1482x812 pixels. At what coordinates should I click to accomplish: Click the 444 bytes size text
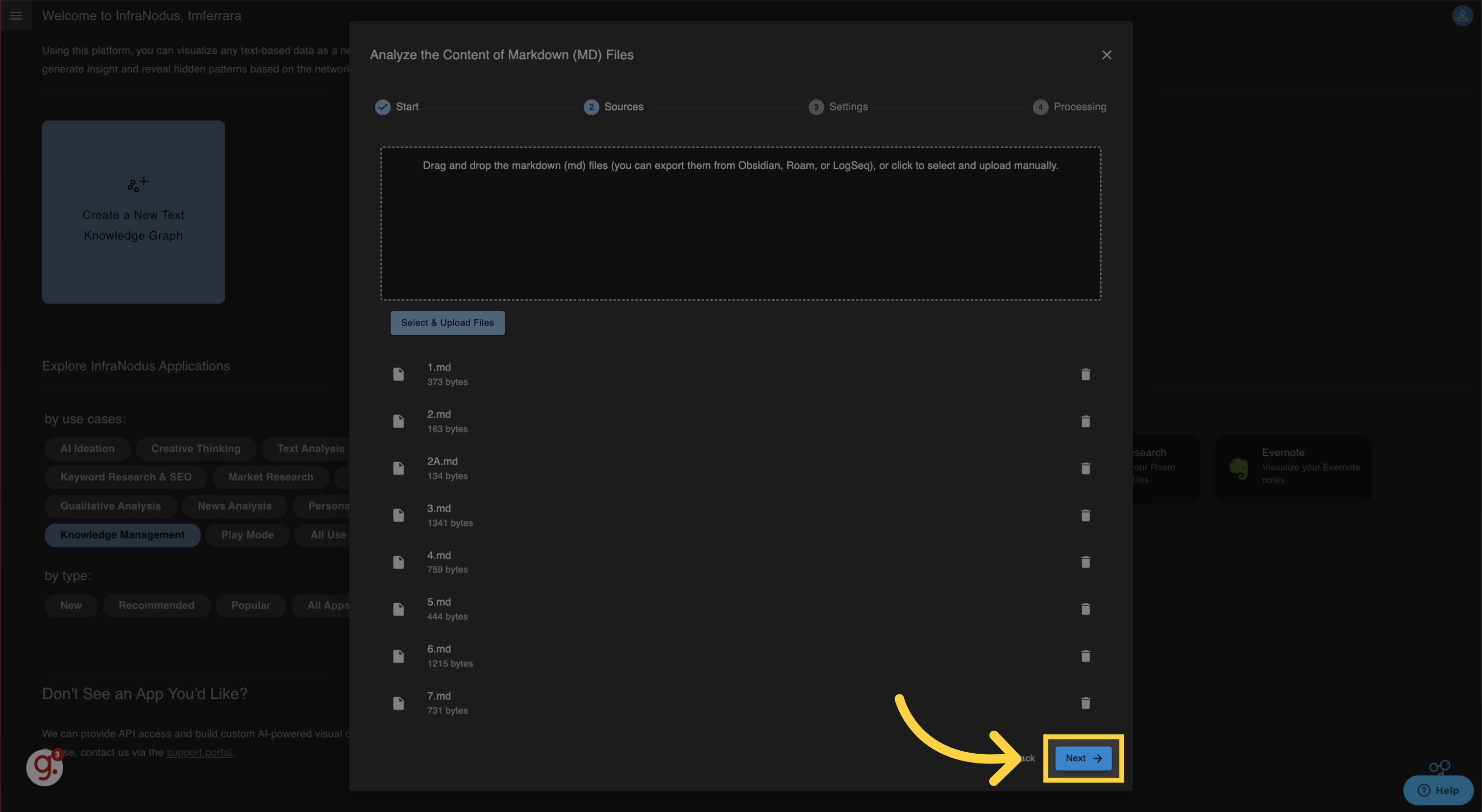[447, 616]
